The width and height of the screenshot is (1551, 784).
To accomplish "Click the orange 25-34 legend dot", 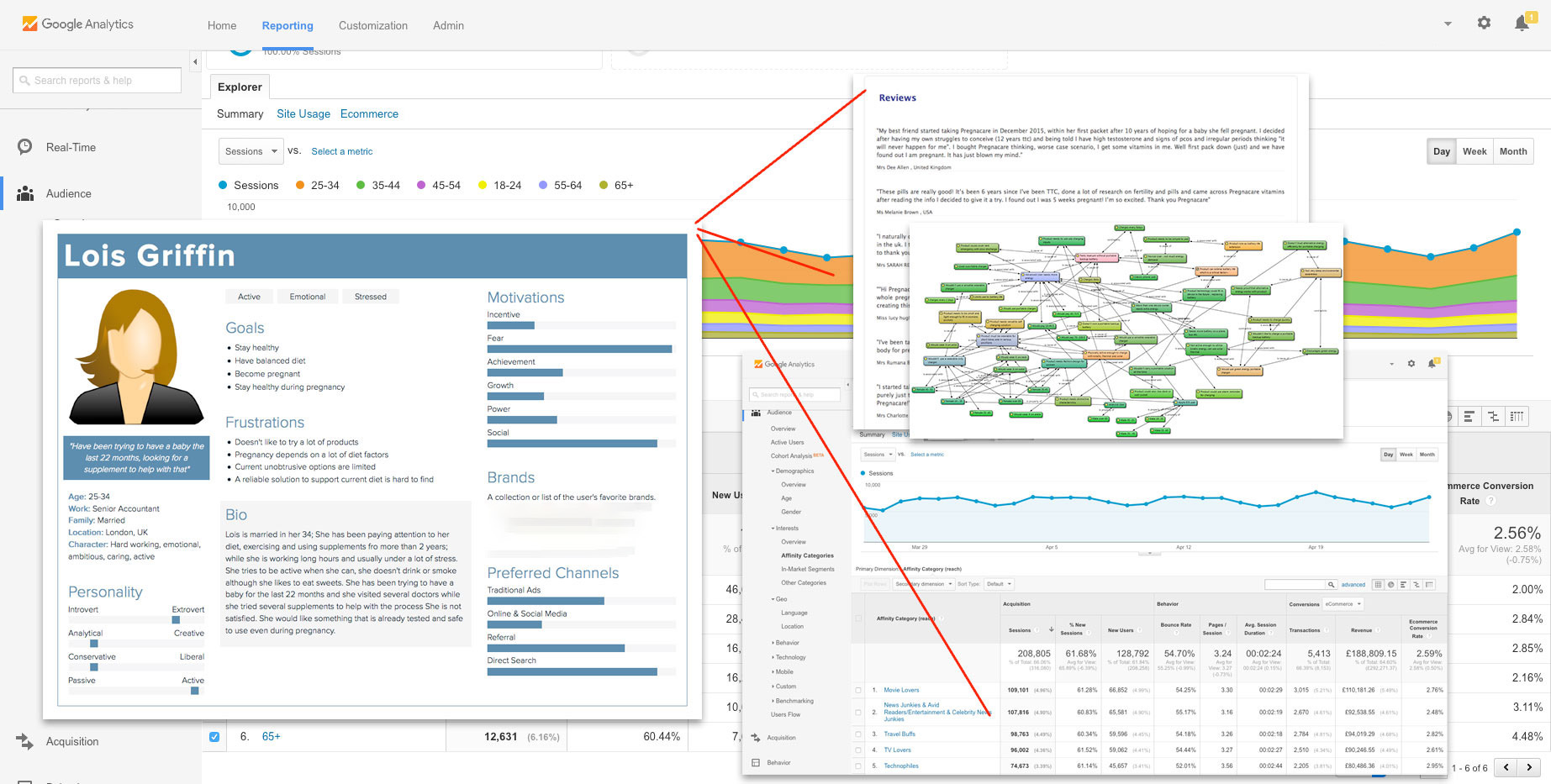I will (x=299, y=185).
